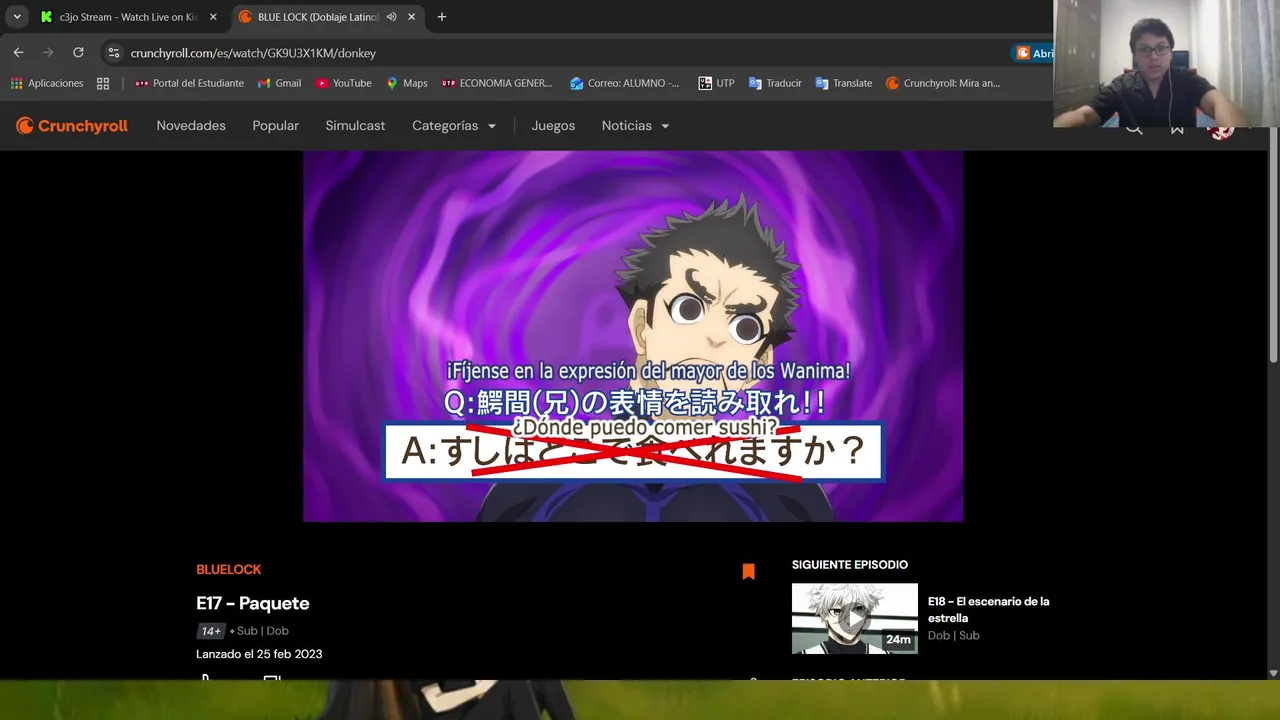Play the next episode thumbnail
1280x720 pixels.
tap(854, 618)
